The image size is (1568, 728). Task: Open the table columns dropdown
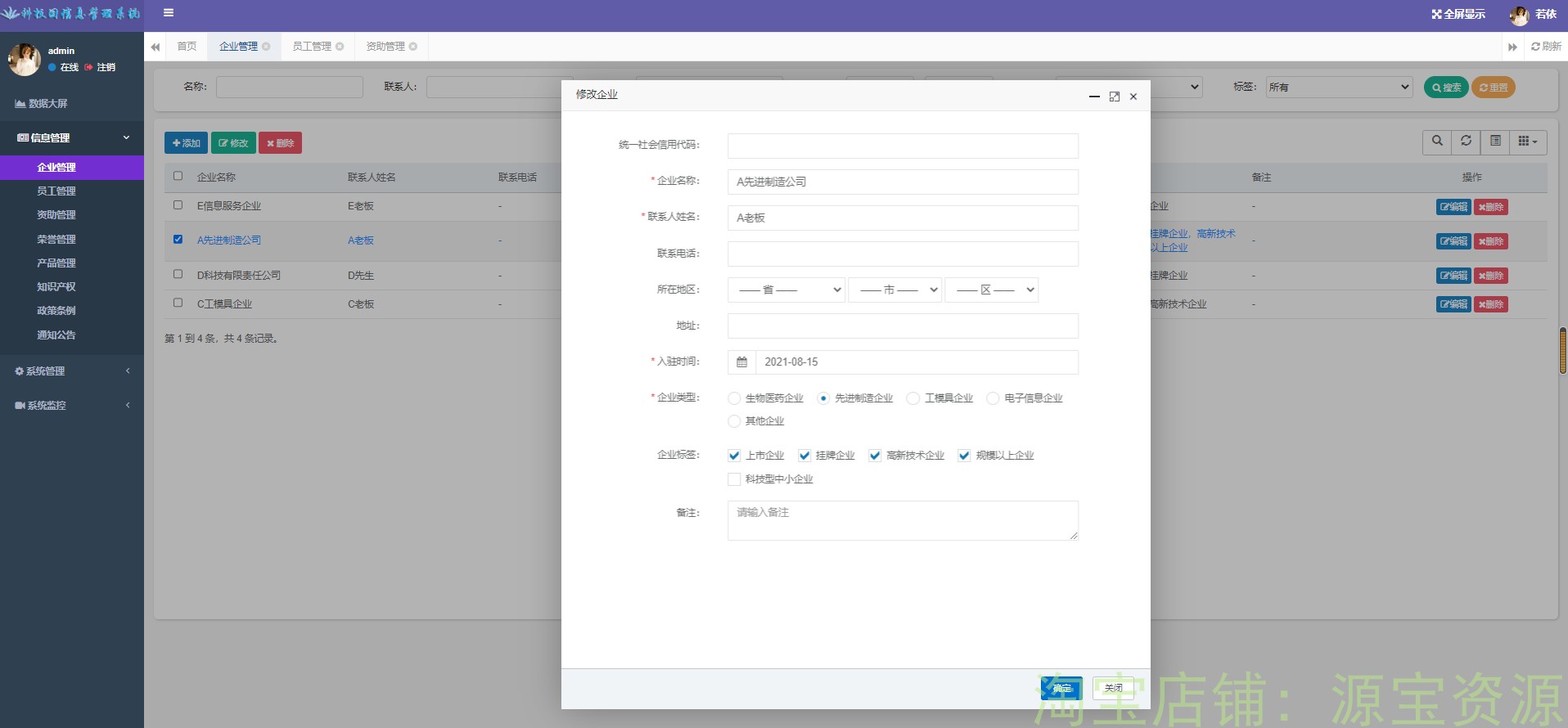(x=1528, y=142)
